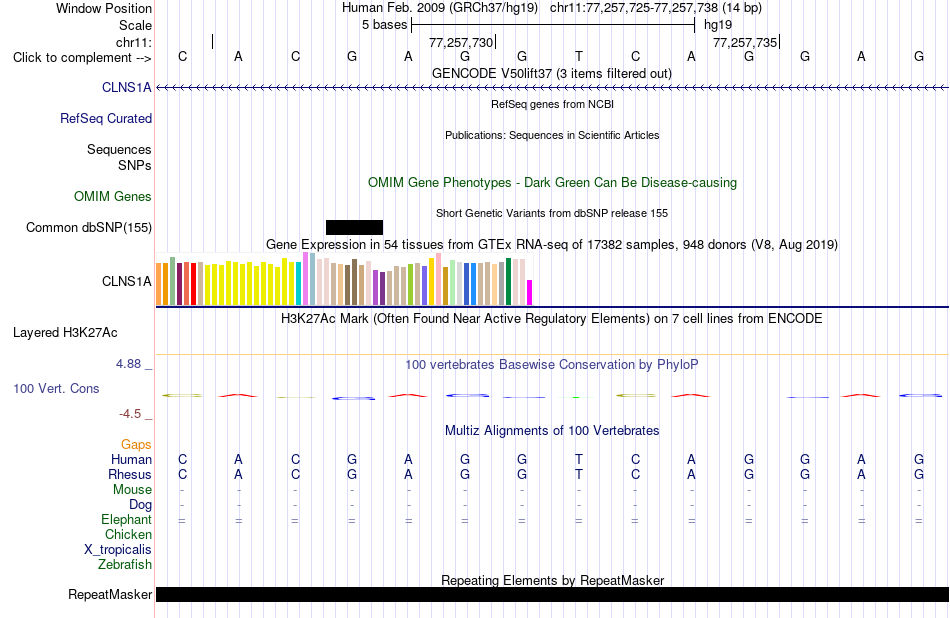Click the -4.5 PhyloP lower limit value
Screen dimensions: 950x618
(x=130, y=414)
